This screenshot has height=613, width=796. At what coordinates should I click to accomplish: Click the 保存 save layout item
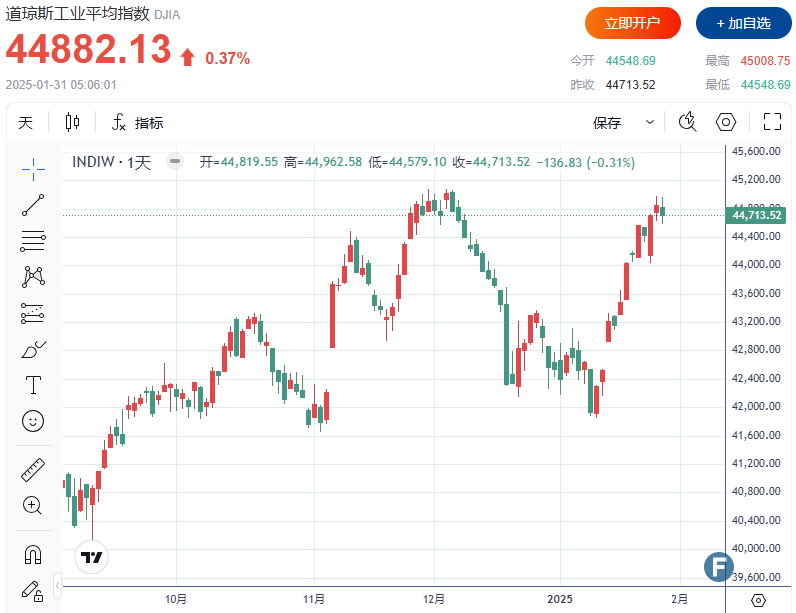point(607,123)
